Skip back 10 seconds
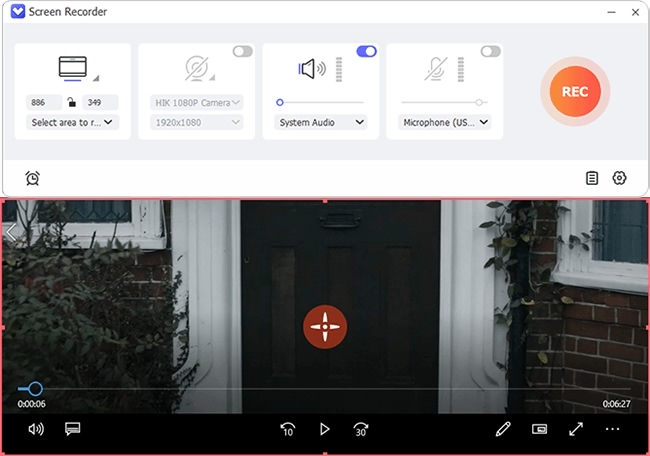Screen dimensions: 650x456 coord(288,429)
